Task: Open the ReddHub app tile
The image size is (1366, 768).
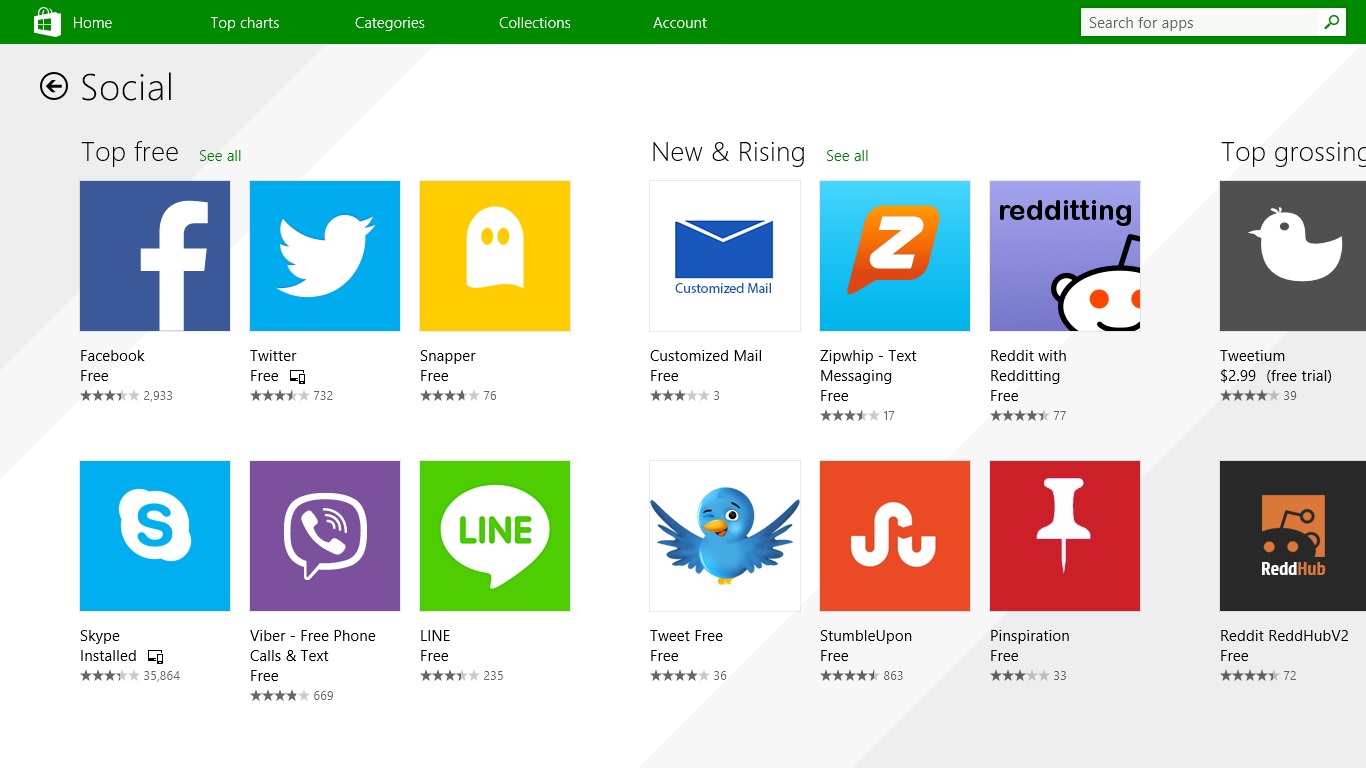Action: tap(1293, 536)
